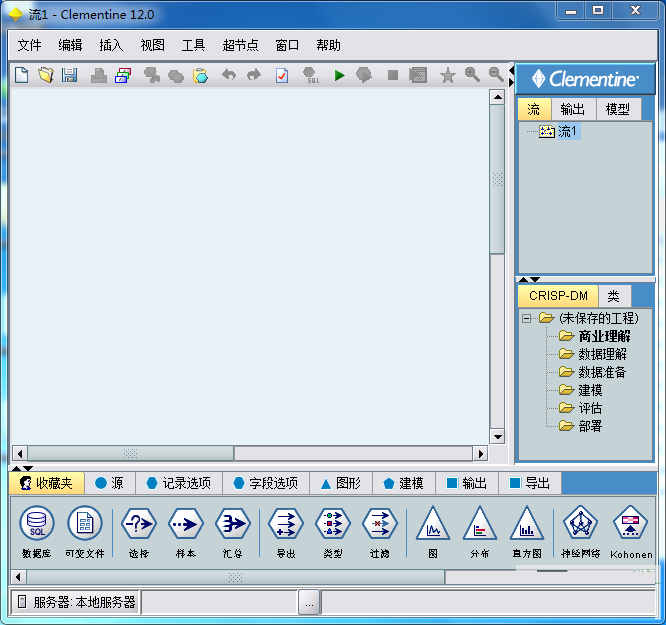666x625 pixels.
Task: Open the 图形 palette tab
Action: pos(341,483)
